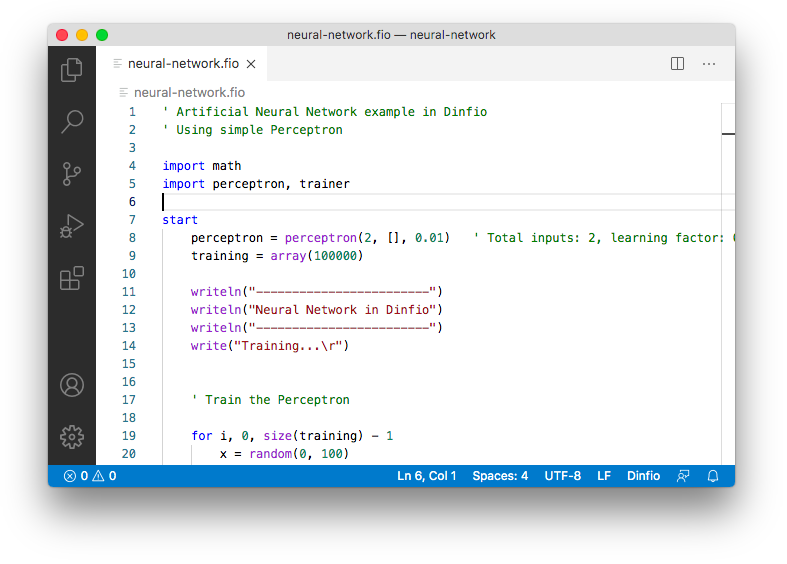Select encoding via UTF-8 indicator

point(562,476)
